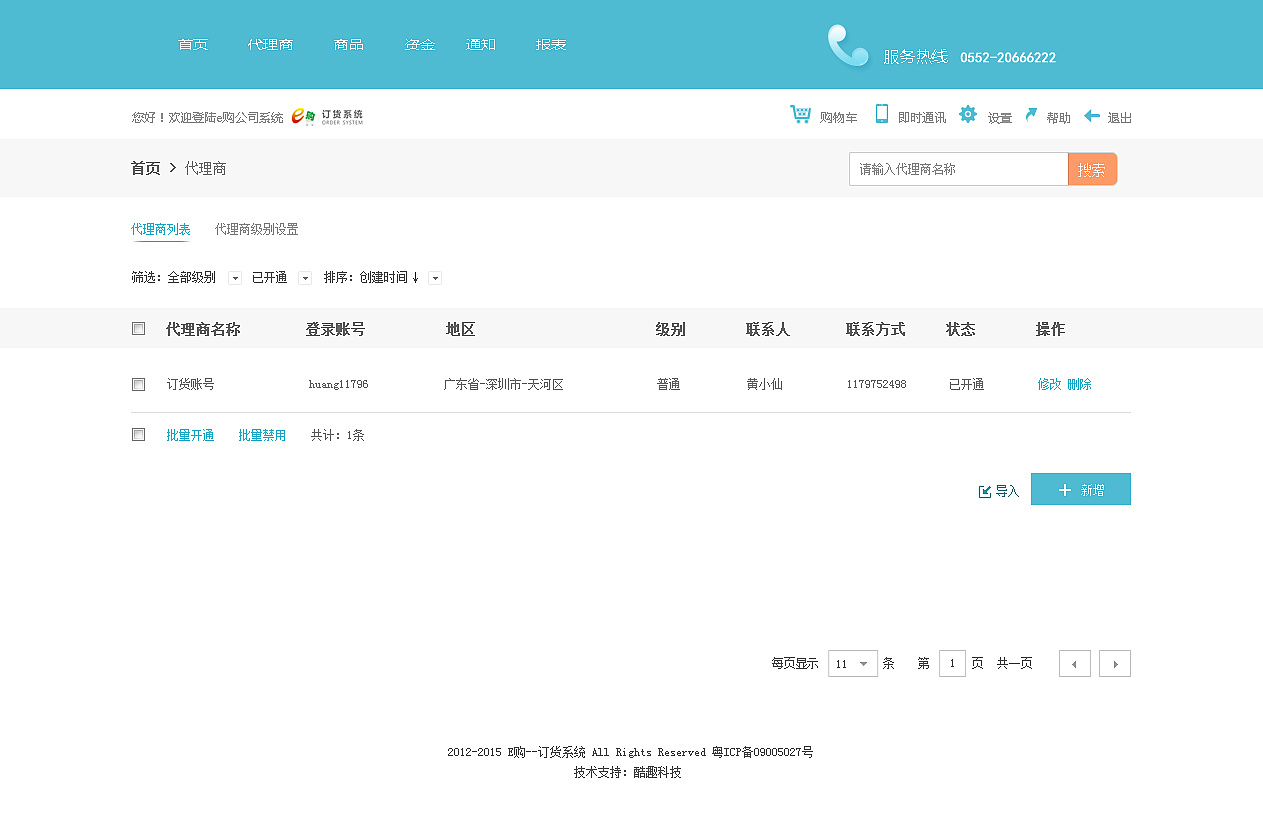Click the 操作 column header

[1050, 330]
